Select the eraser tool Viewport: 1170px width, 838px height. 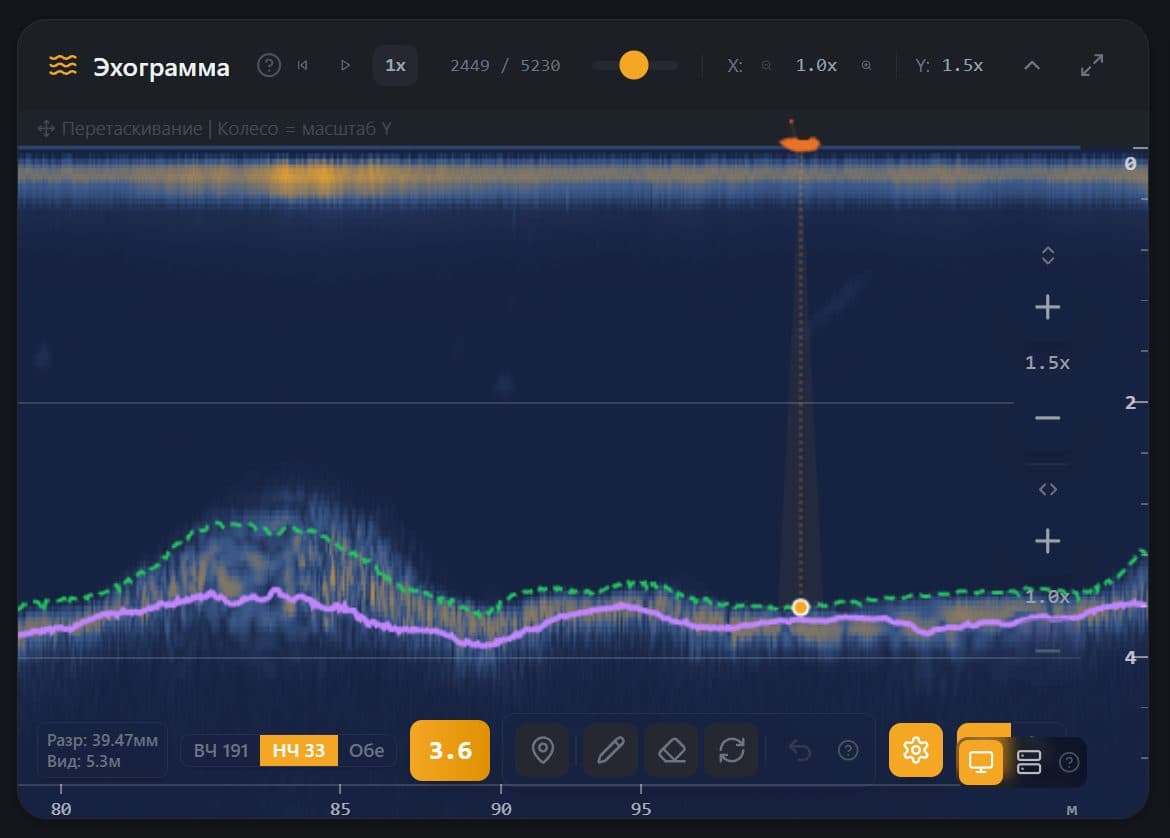(672, 751)
